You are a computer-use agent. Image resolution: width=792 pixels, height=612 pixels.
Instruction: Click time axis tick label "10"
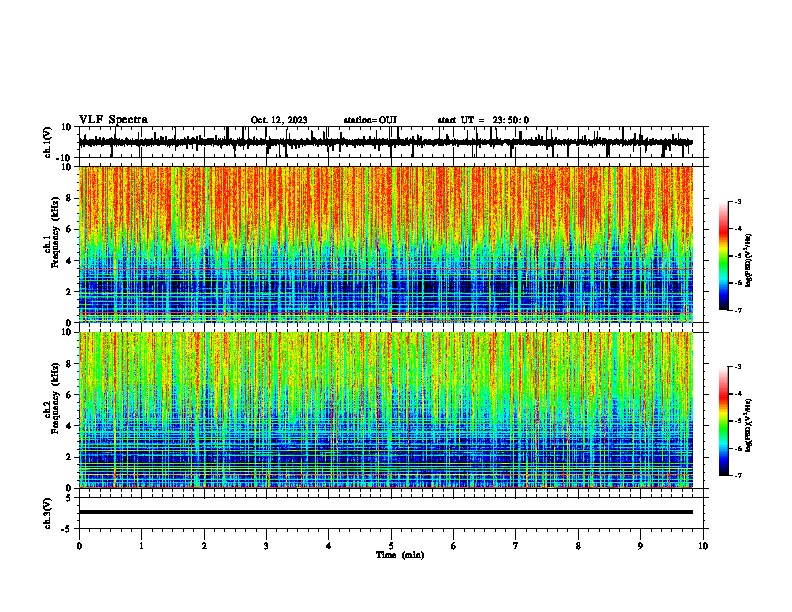pos(703,546)
